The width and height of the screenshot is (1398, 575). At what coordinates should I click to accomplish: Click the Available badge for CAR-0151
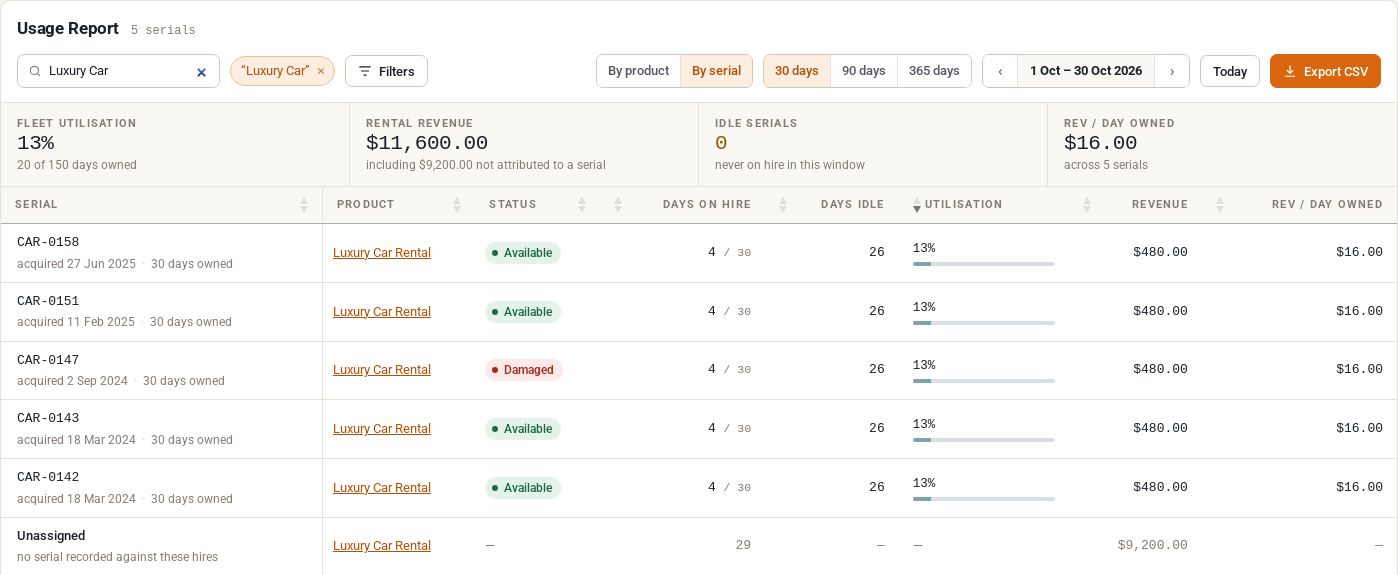coord(523,312)
